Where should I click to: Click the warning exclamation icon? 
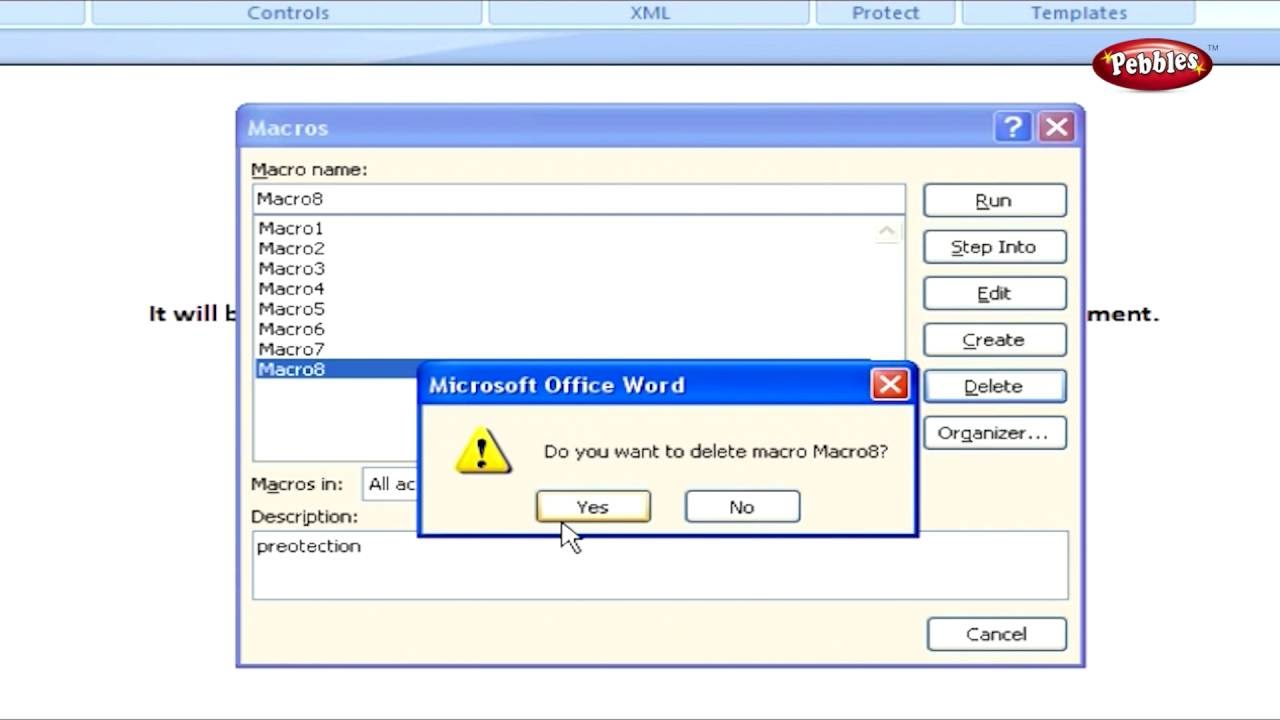coord(483,451)
